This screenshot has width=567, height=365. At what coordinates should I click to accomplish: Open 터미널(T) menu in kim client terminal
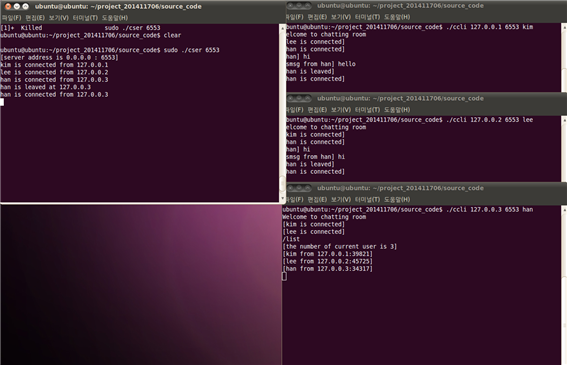(367, 17)
